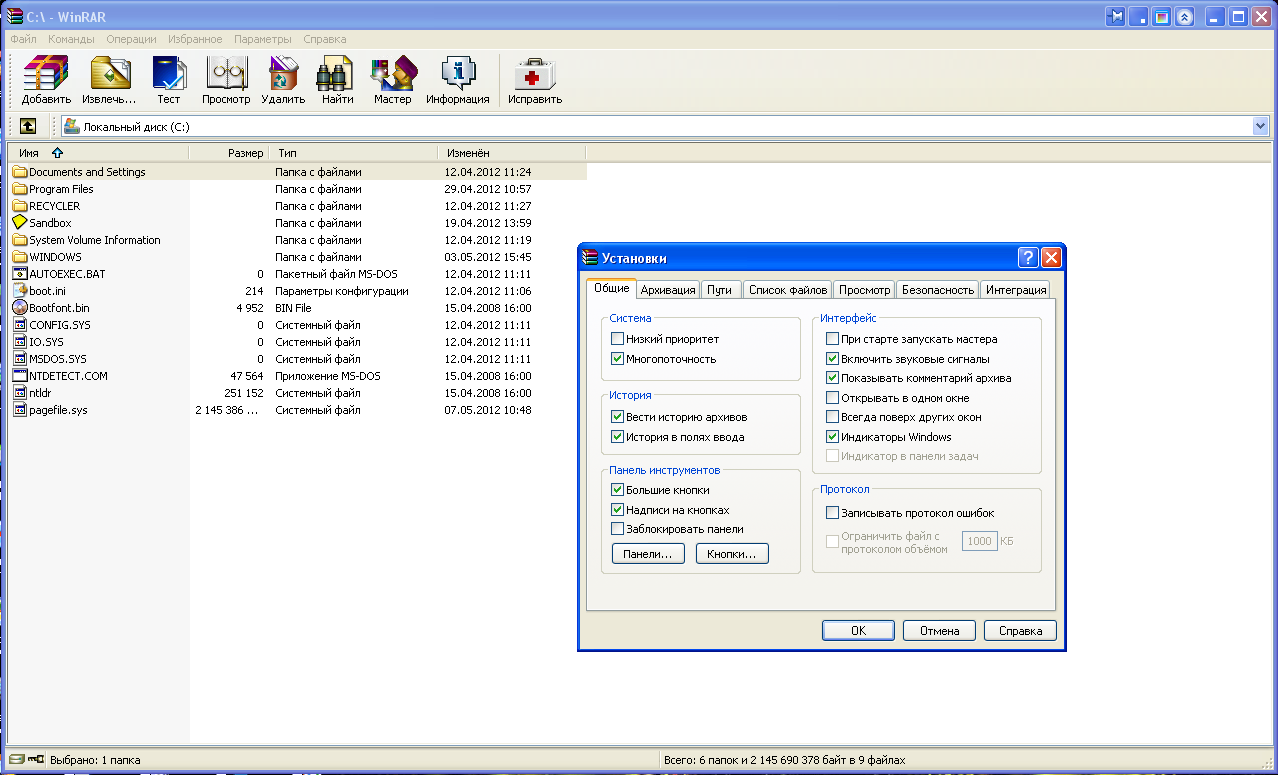Image resolution: width=1278 pixels, height=775 pixels.
Task: Run the Тест archive test icon
Action: tap(168, 73)
